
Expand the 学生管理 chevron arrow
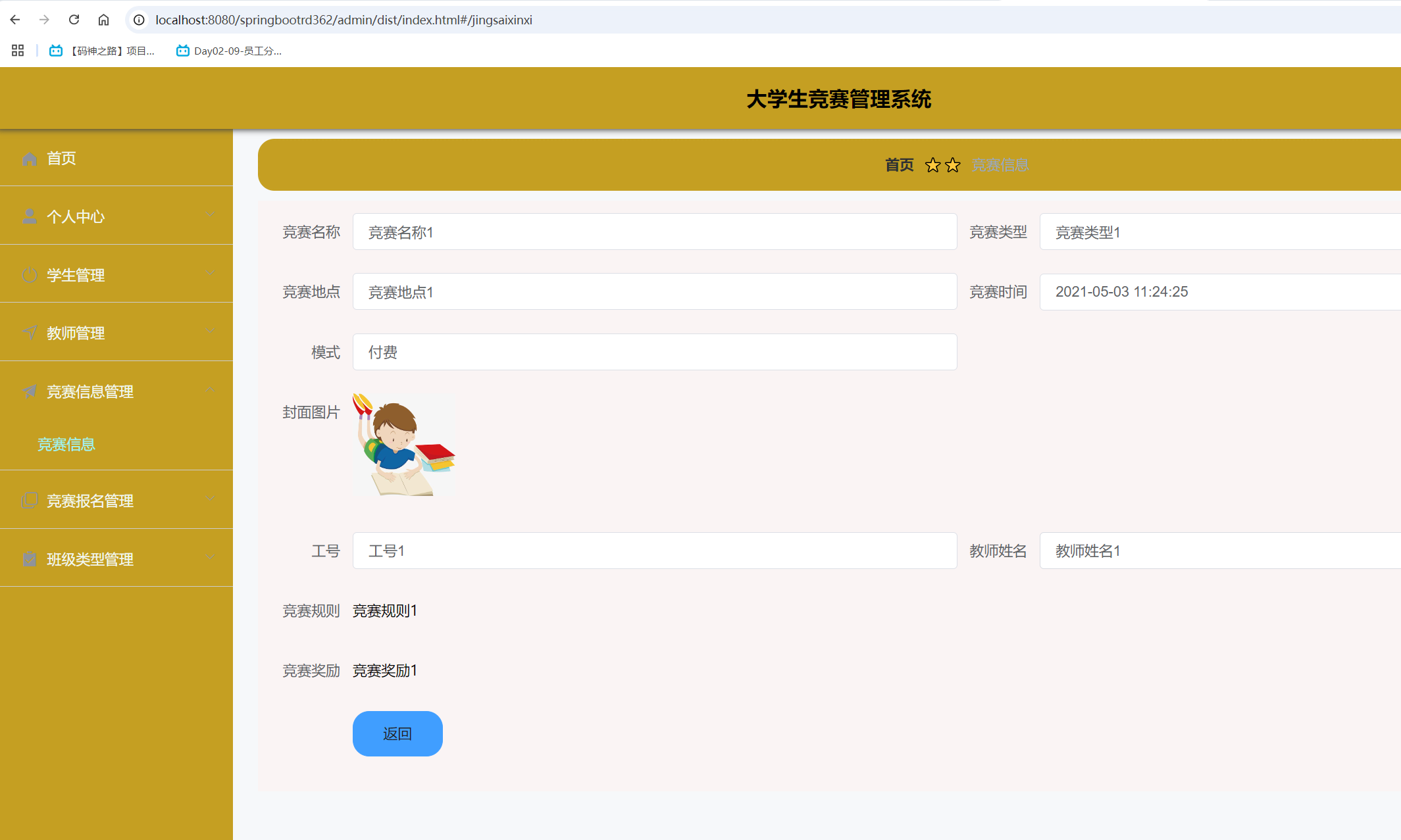[210, 273]
